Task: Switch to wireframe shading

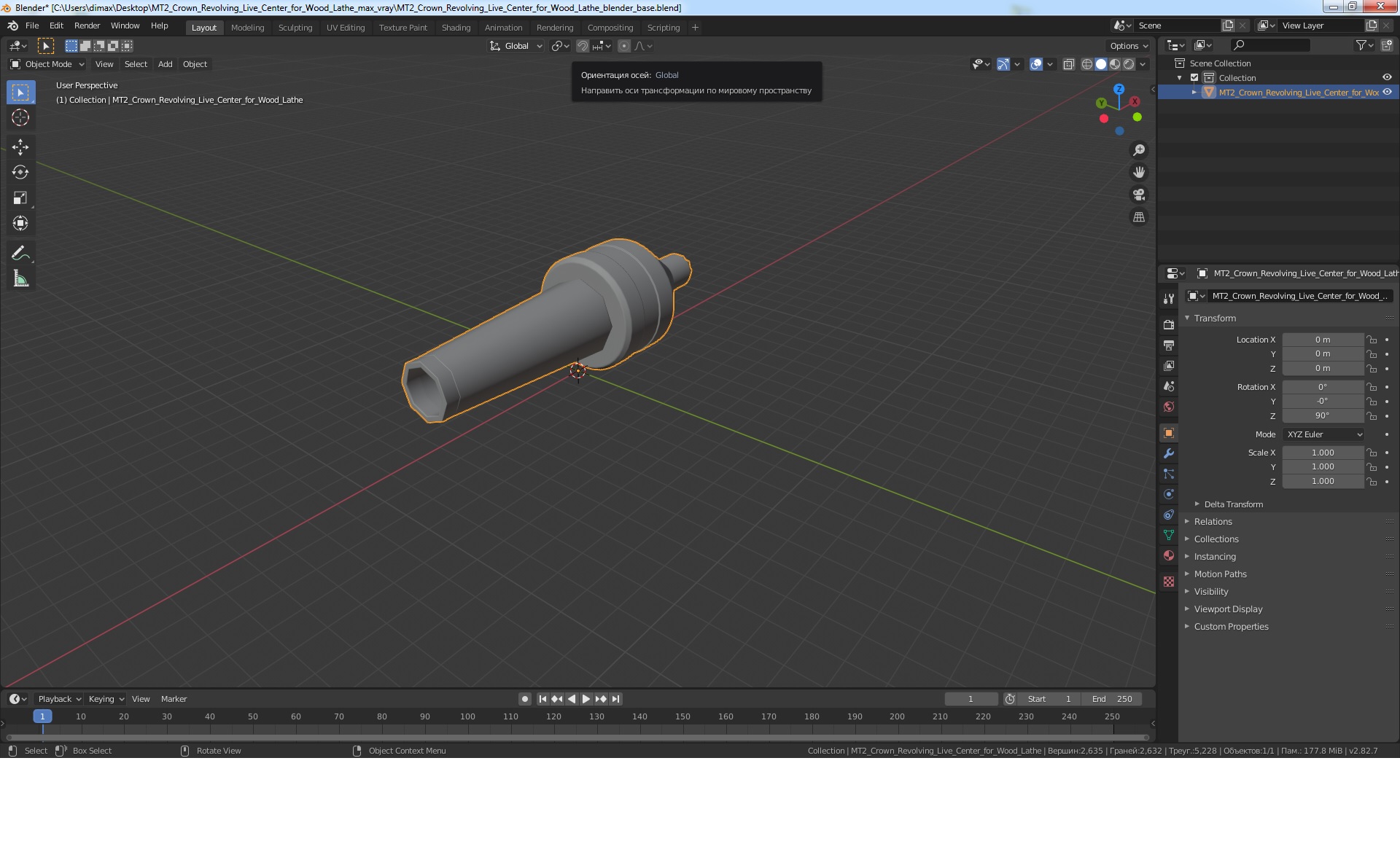Action: (x=1086, y=64)
